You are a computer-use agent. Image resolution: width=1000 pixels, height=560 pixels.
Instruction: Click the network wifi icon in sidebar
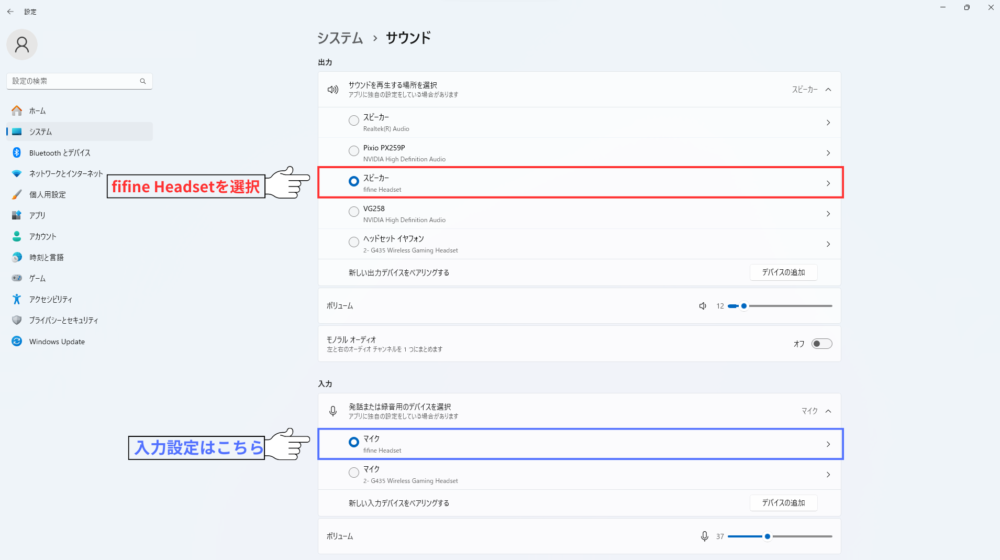click(x=17, y=173)
